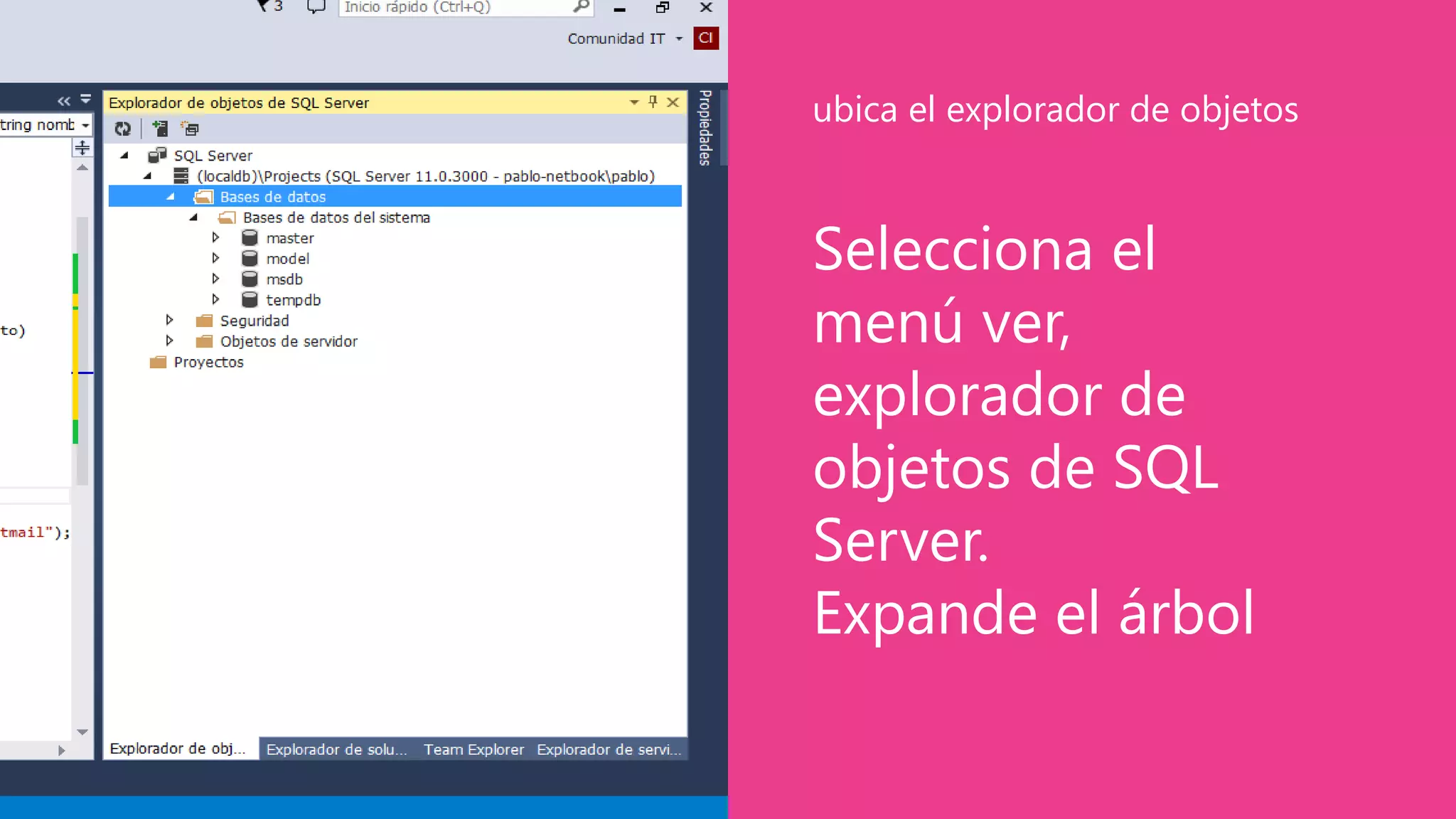Close the Explorador de objetos de SQL Server panel

tap(673, 102)
